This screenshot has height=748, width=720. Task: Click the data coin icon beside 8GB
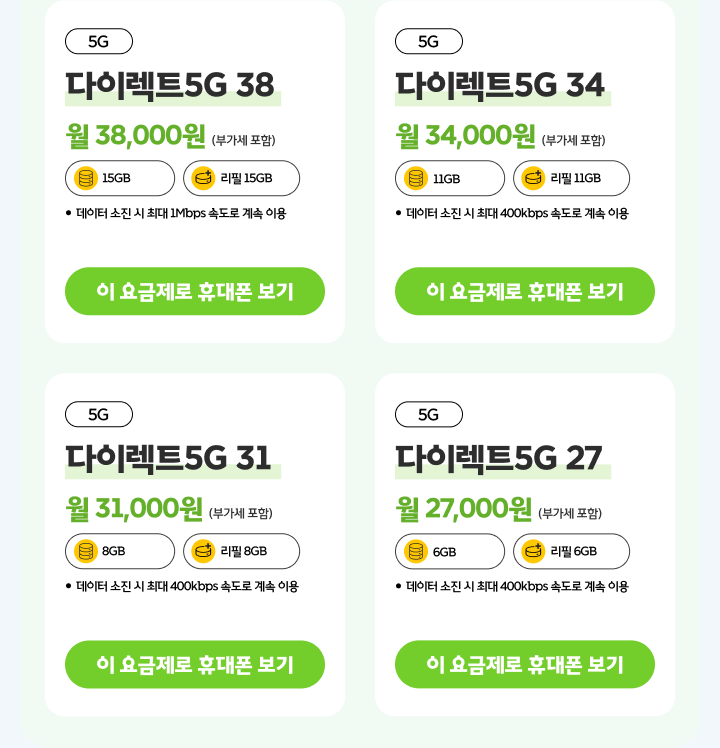(86, 551)
